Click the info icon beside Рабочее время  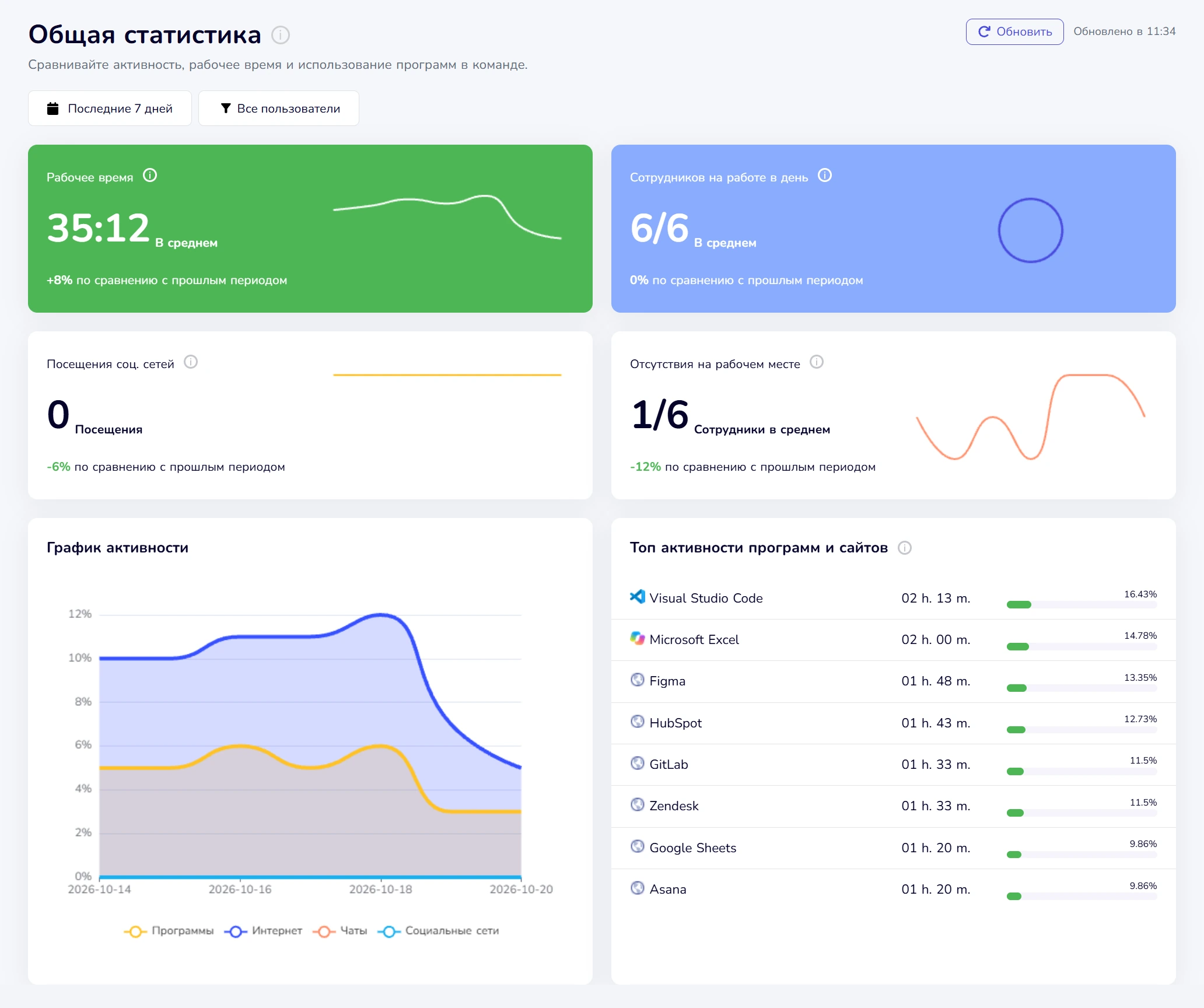point(150,176)
